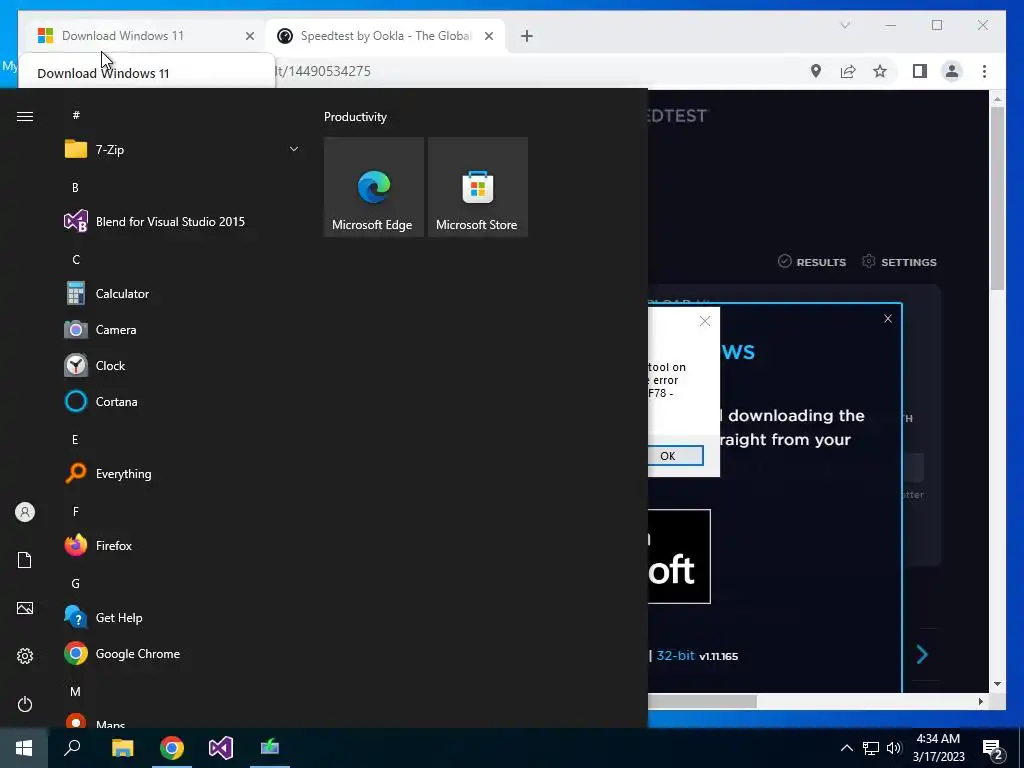Close the Download Windows 11 tab
This screenshot has width=1024, height=768.
click(249, 36)
